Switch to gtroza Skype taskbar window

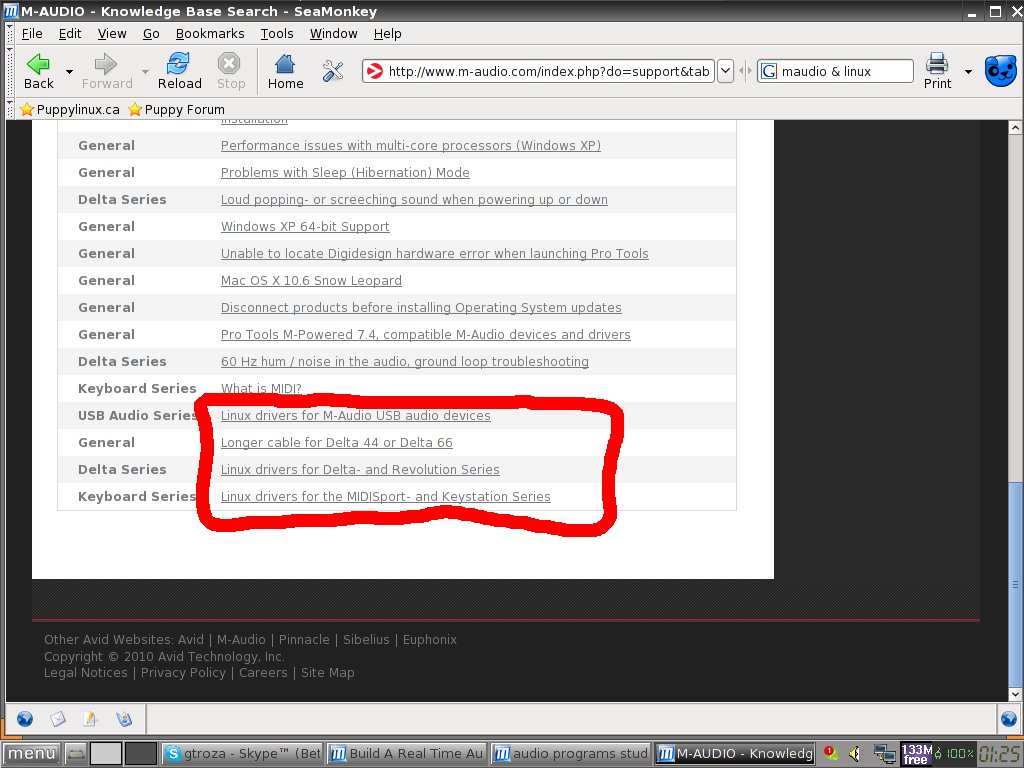point(242,754)
